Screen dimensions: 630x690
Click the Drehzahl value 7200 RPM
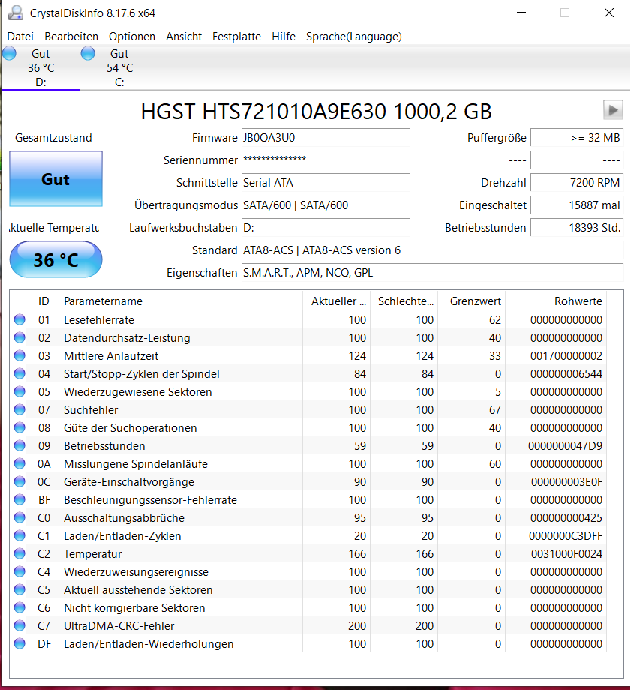[595, 183]
